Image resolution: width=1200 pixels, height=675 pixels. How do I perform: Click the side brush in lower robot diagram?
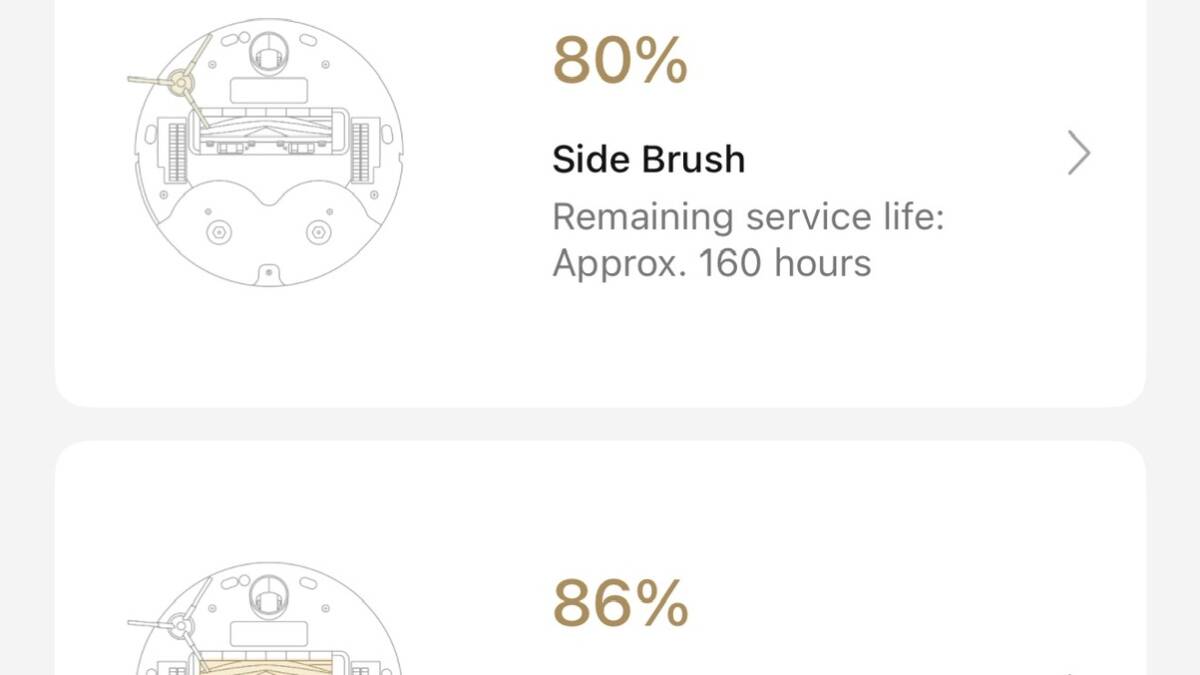pyautogui.click(x=180, y=626)
